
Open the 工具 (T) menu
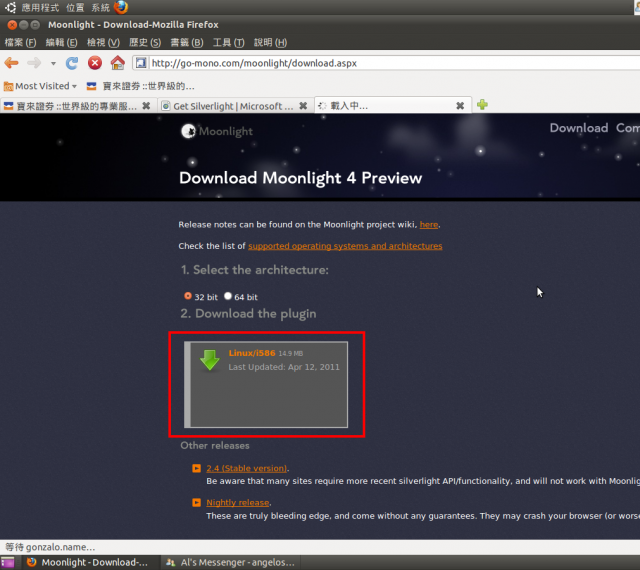tap(228, 42)
